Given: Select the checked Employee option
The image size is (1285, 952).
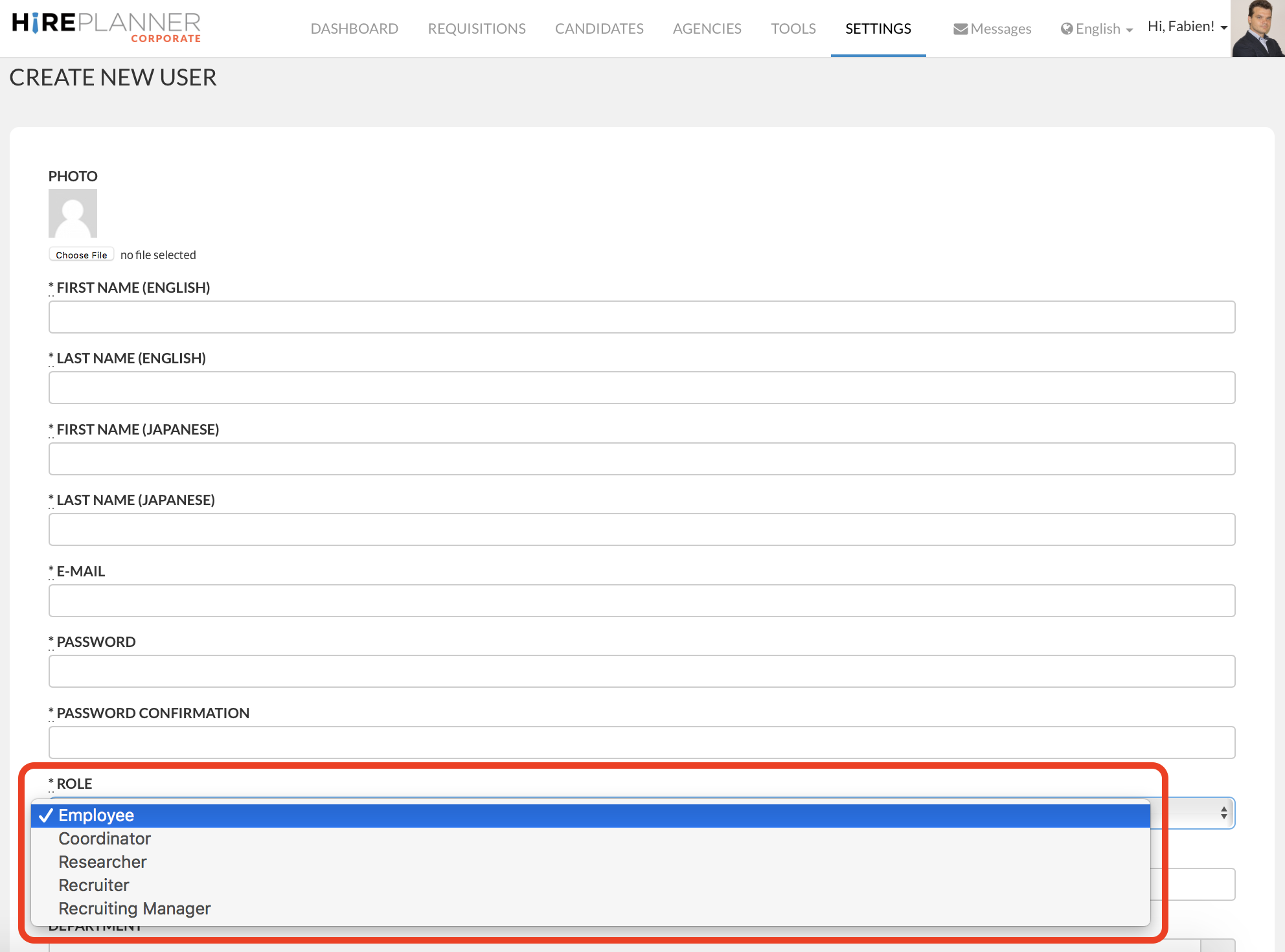Looking at the screenshot, I should tap(96, 815).
